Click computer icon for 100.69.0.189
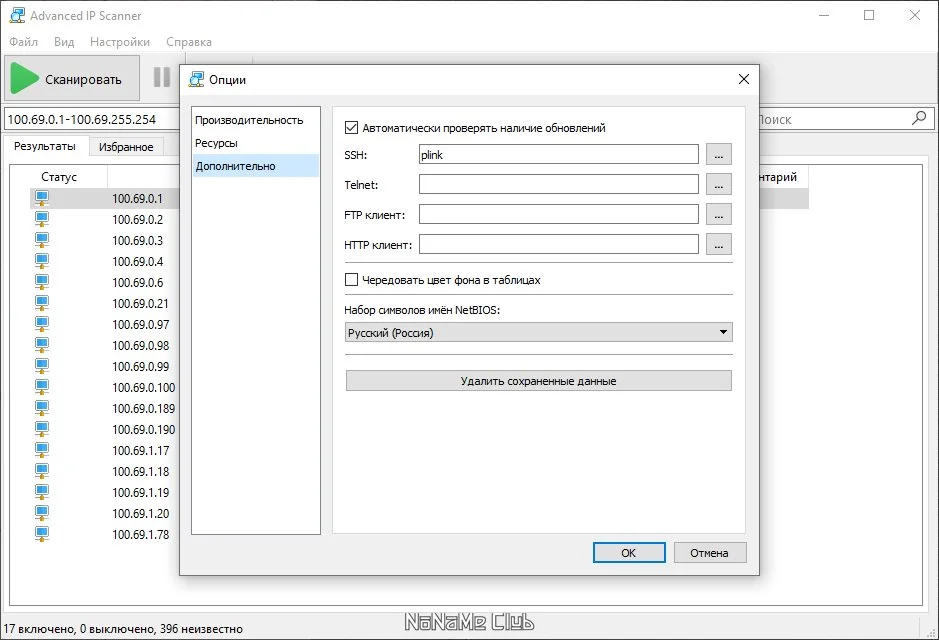Screen dimensions: 939x640 pos(42,408)
